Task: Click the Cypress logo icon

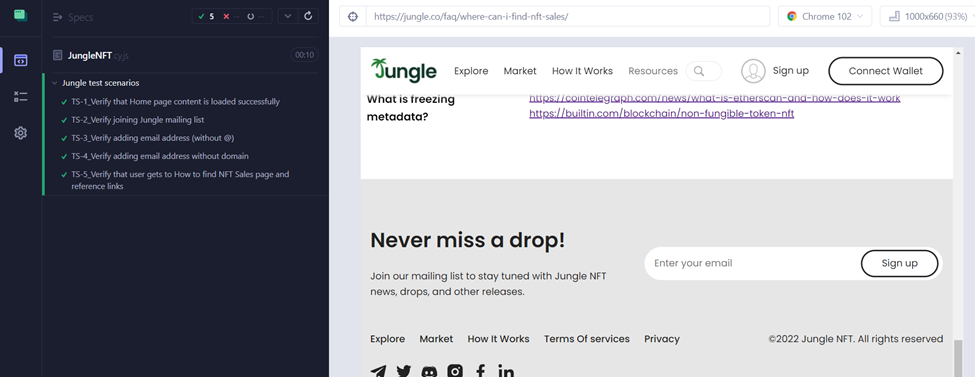Action: pyautogui.click(x=21, y=15)
